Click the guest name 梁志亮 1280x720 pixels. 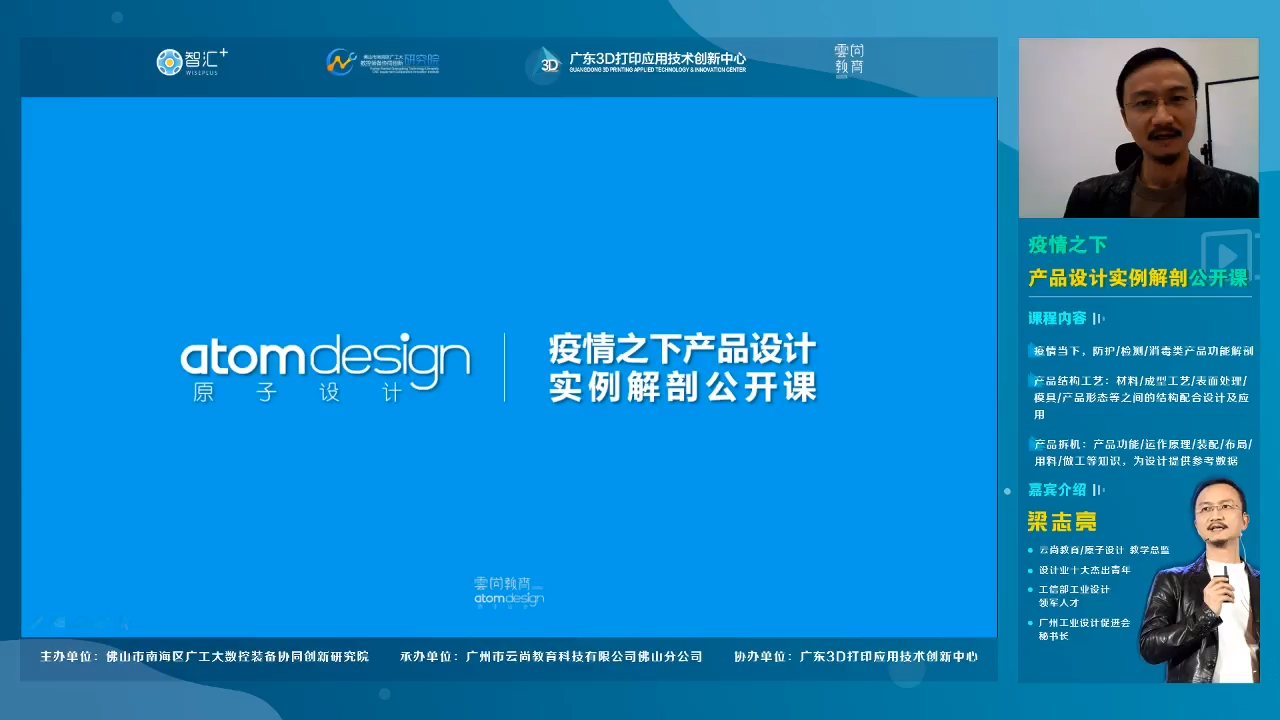(x=1062, y=521)
